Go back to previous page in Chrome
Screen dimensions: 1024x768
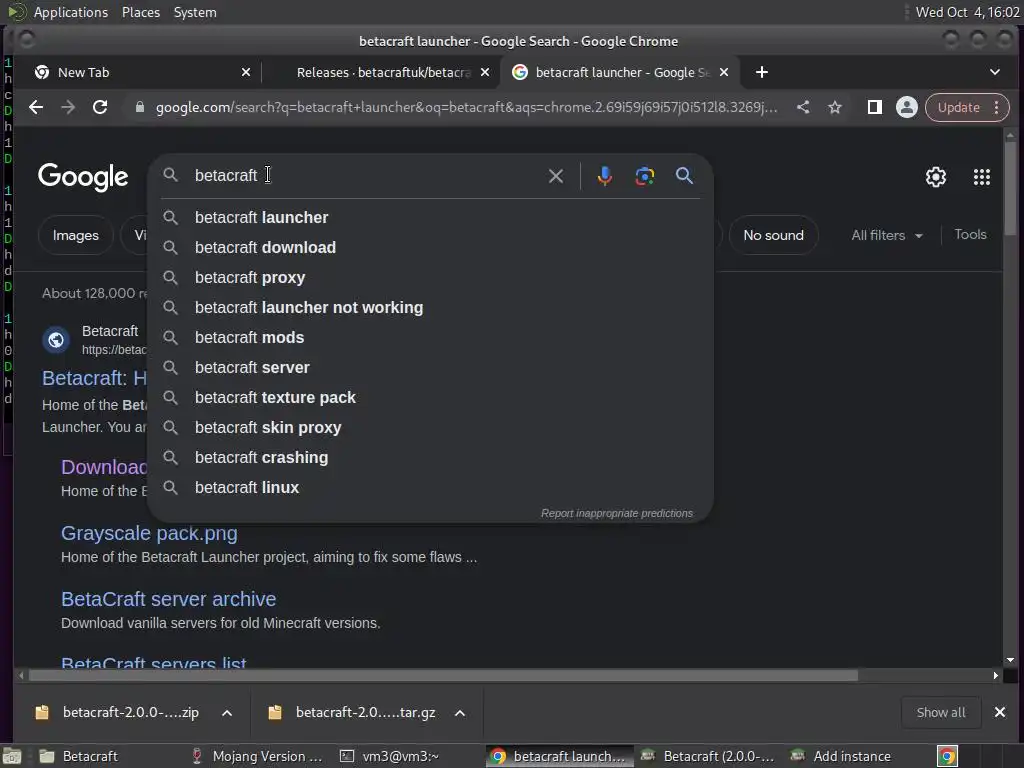(36, 108)
